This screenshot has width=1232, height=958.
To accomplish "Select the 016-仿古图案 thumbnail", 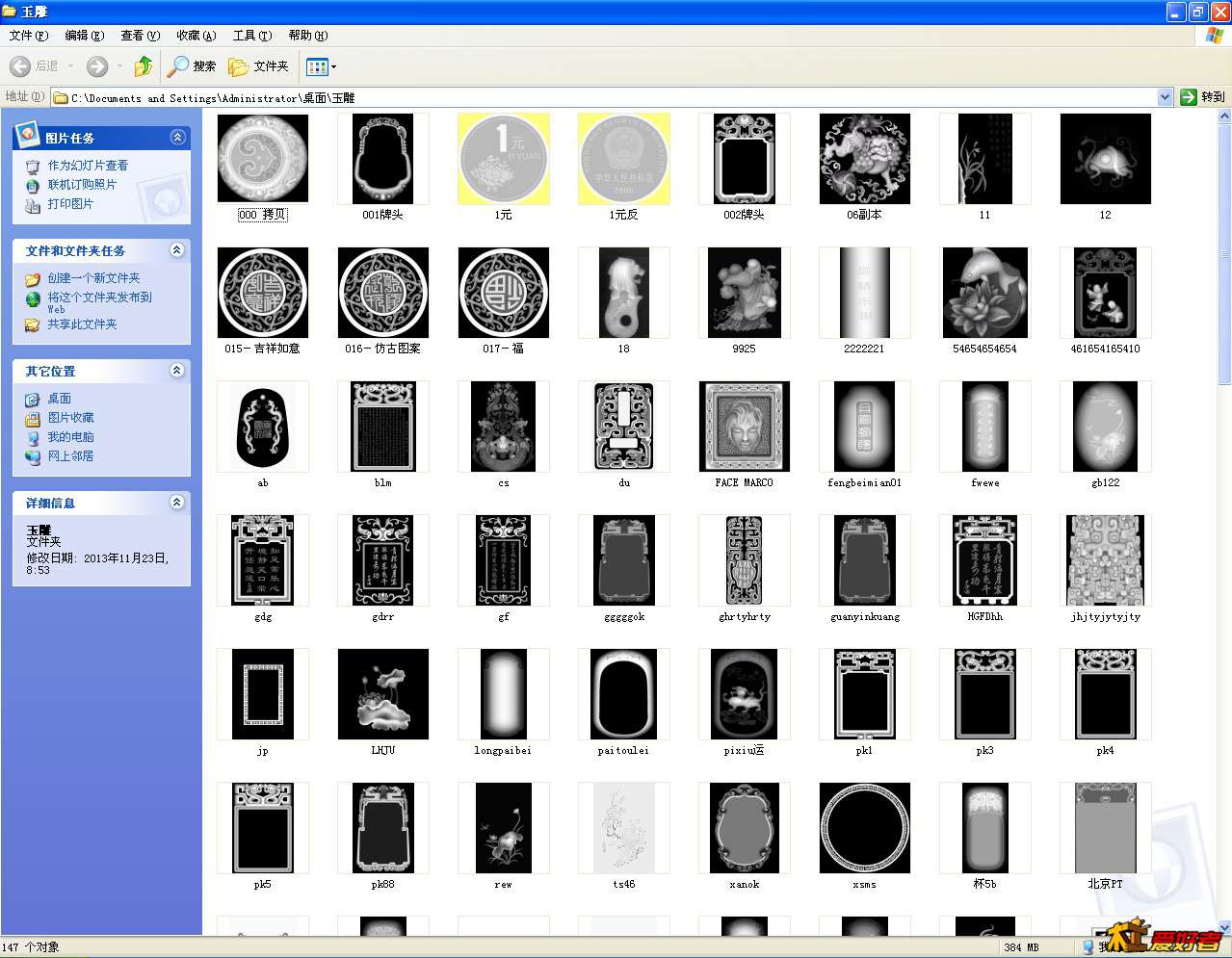I will [x=383, y=293].
